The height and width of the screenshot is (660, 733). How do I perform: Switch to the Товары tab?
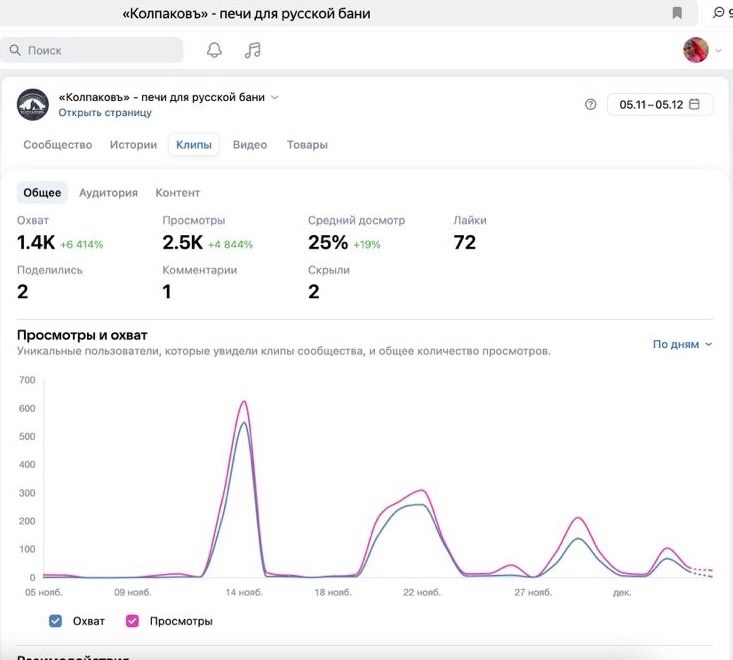(307, 145)
